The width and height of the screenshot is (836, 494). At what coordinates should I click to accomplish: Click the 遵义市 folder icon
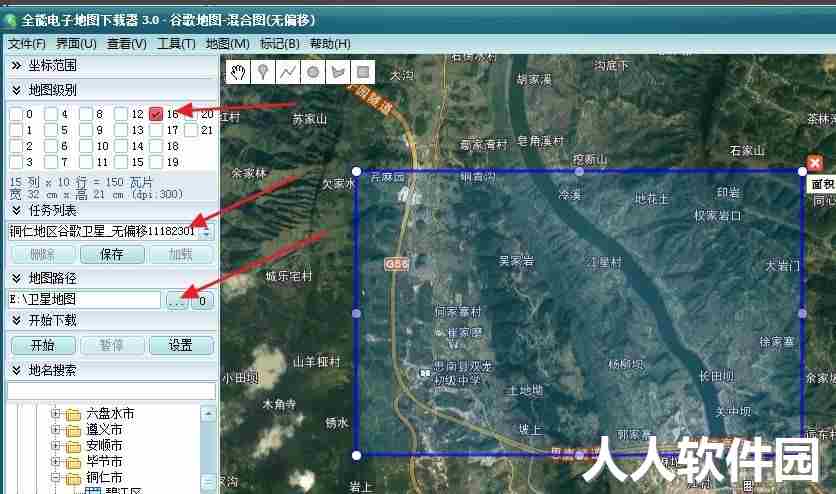pyautogui.click(x=73, y=430)
